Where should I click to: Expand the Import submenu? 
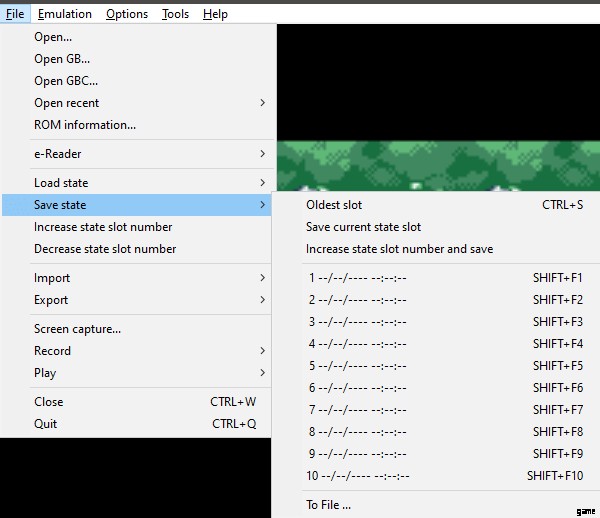(52, 278)
